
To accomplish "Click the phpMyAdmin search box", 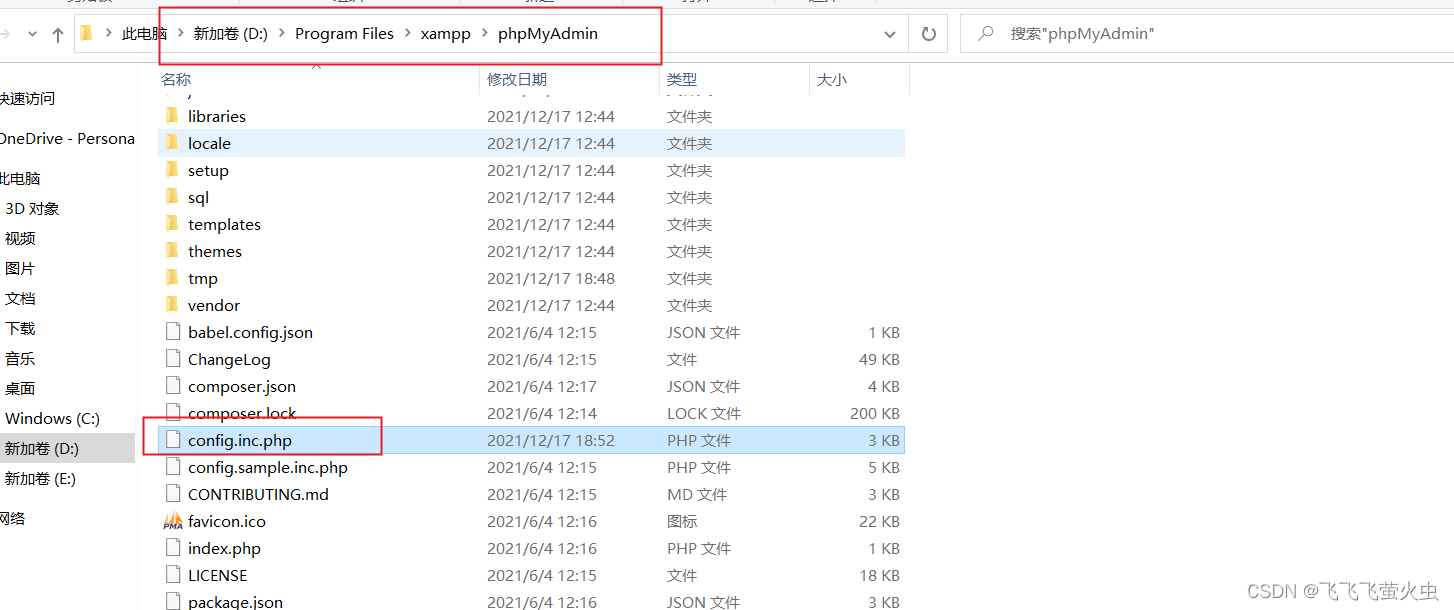I will point(1206,34).
